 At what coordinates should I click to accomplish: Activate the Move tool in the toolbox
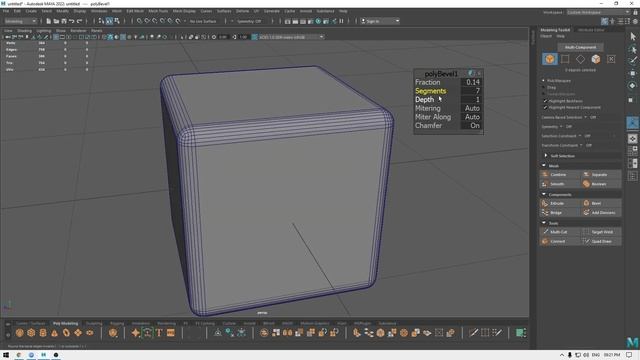pyautogui.click(x=633, y=73)
